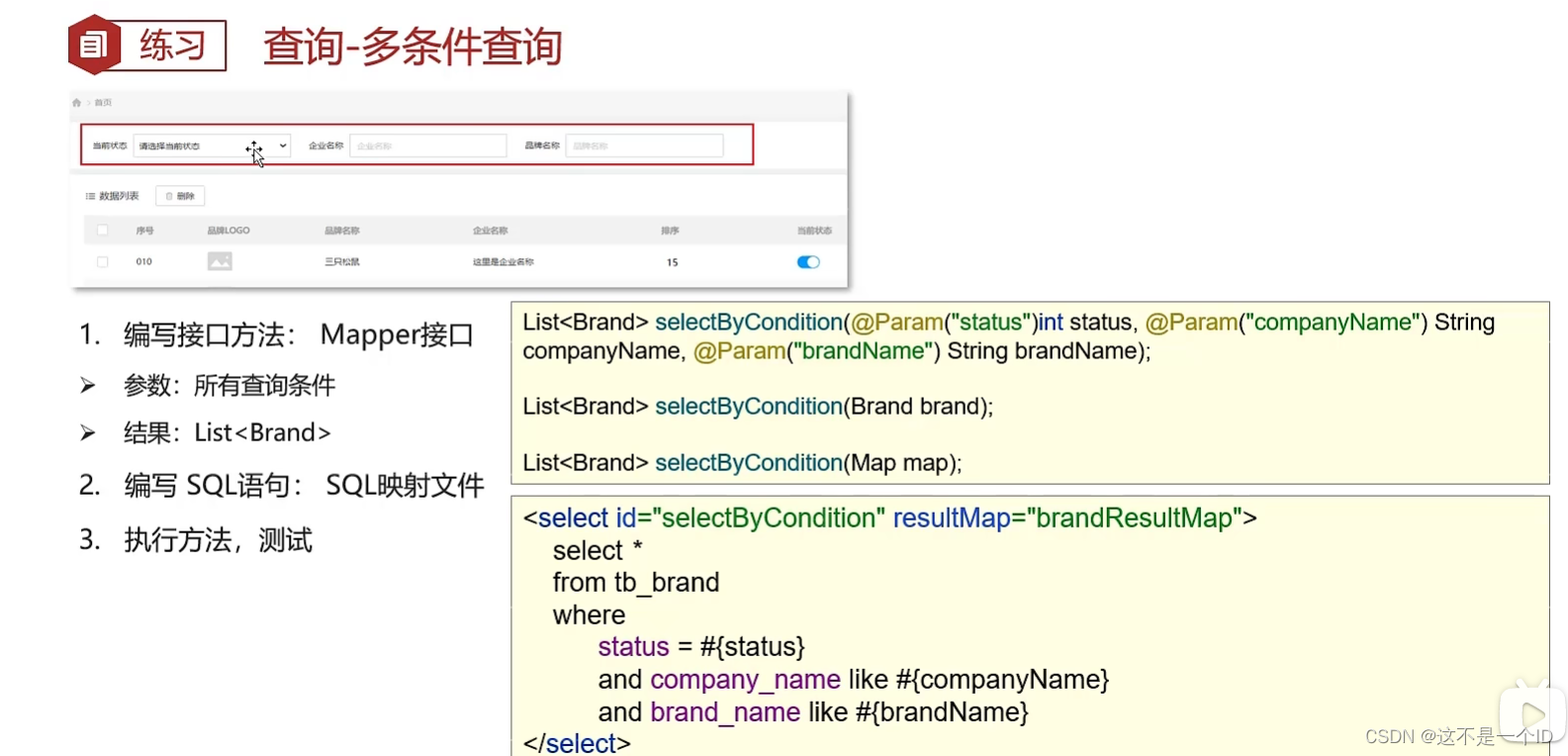Click the sort value 15 cell
The width and height of the screenshot is (1568, 756).
672,262
